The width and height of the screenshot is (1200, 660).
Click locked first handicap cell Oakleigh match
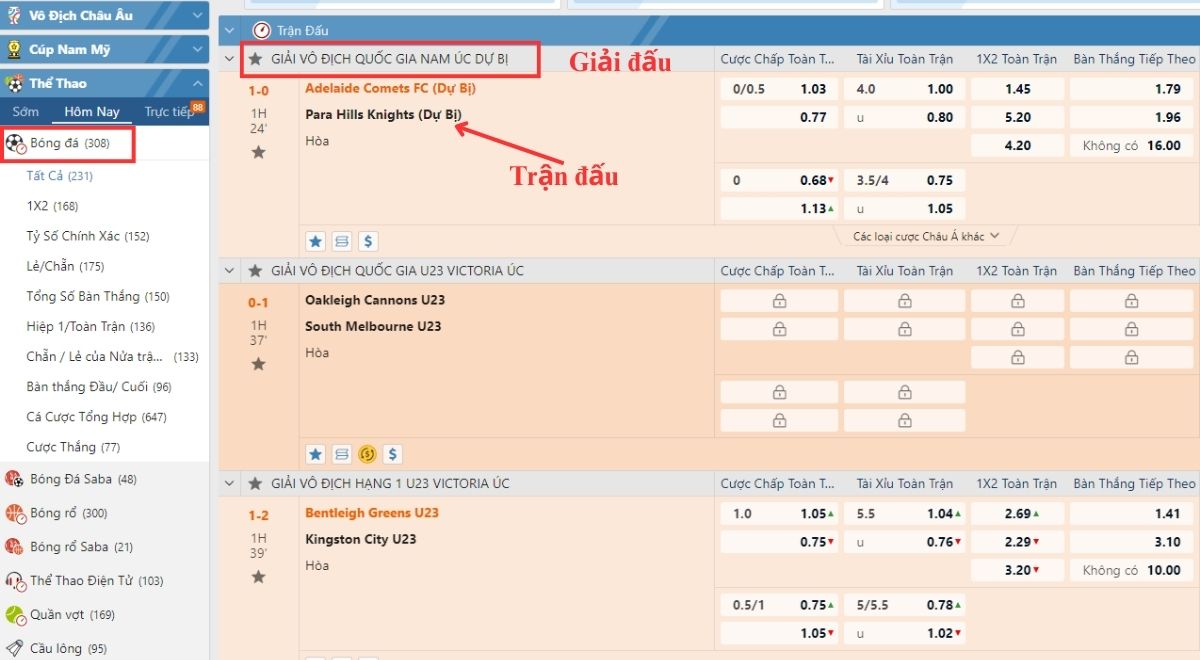click(779, 301)
